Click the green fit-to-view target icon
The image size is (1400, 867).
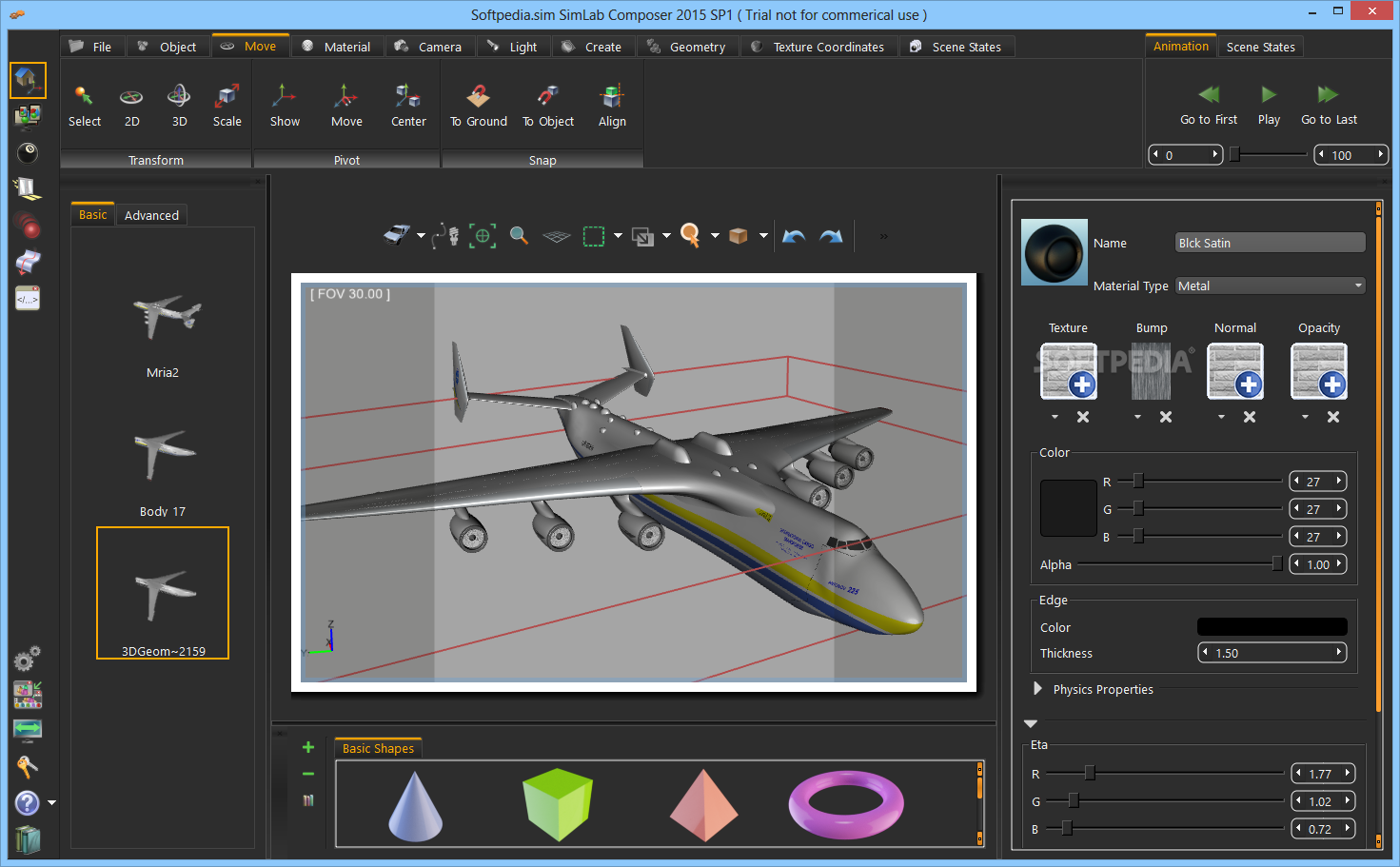point(483,235)
